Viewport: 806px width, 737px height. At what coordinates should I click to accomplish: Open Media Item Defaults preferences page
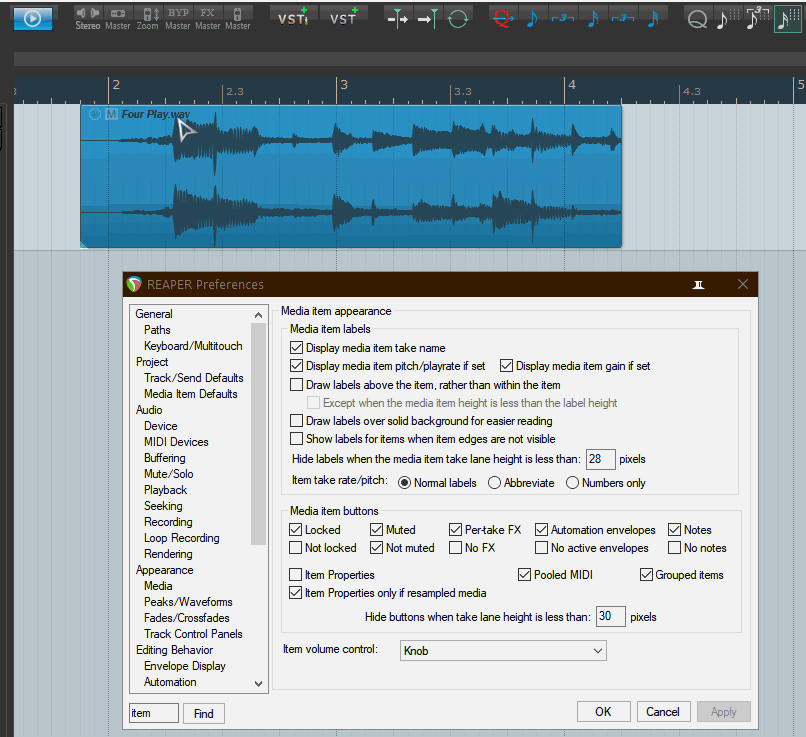pyautogui.click(x=190, y=394)
